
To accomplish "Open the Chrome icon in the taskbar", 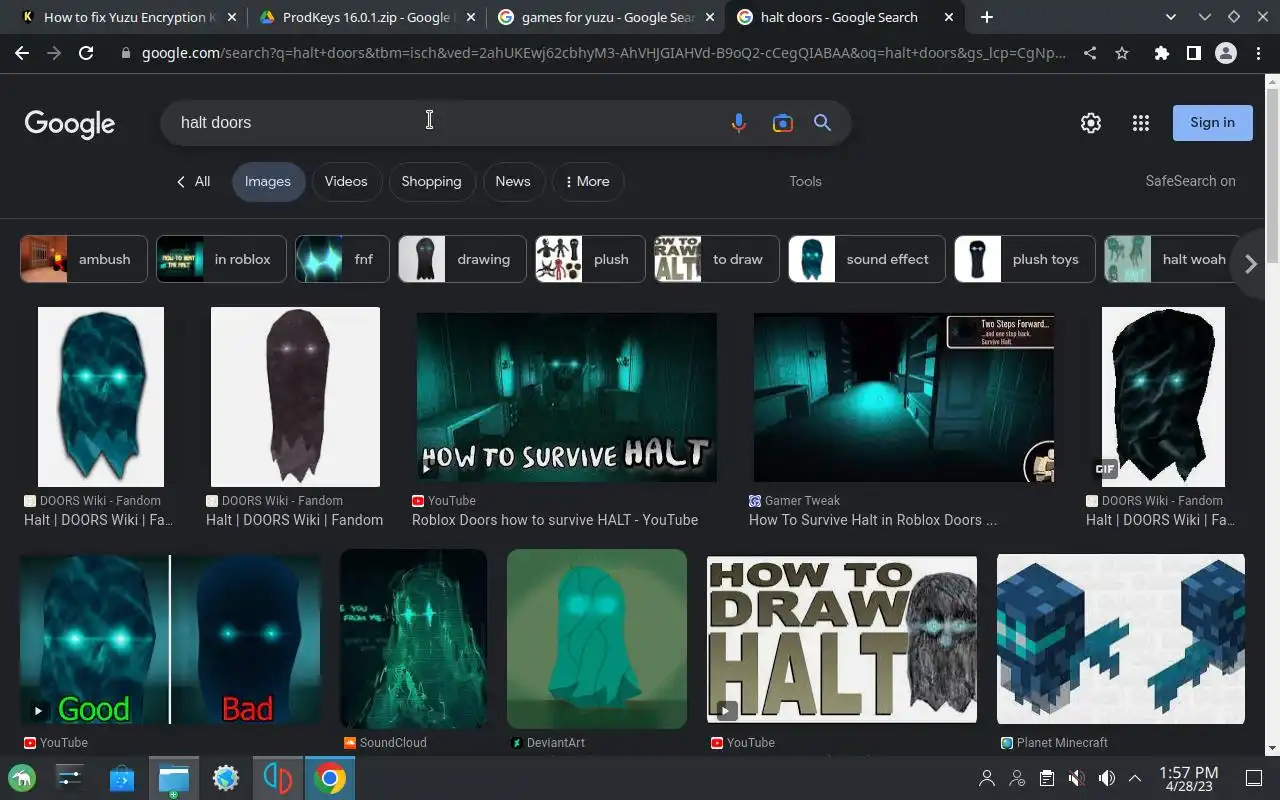I will pos(329,778).
